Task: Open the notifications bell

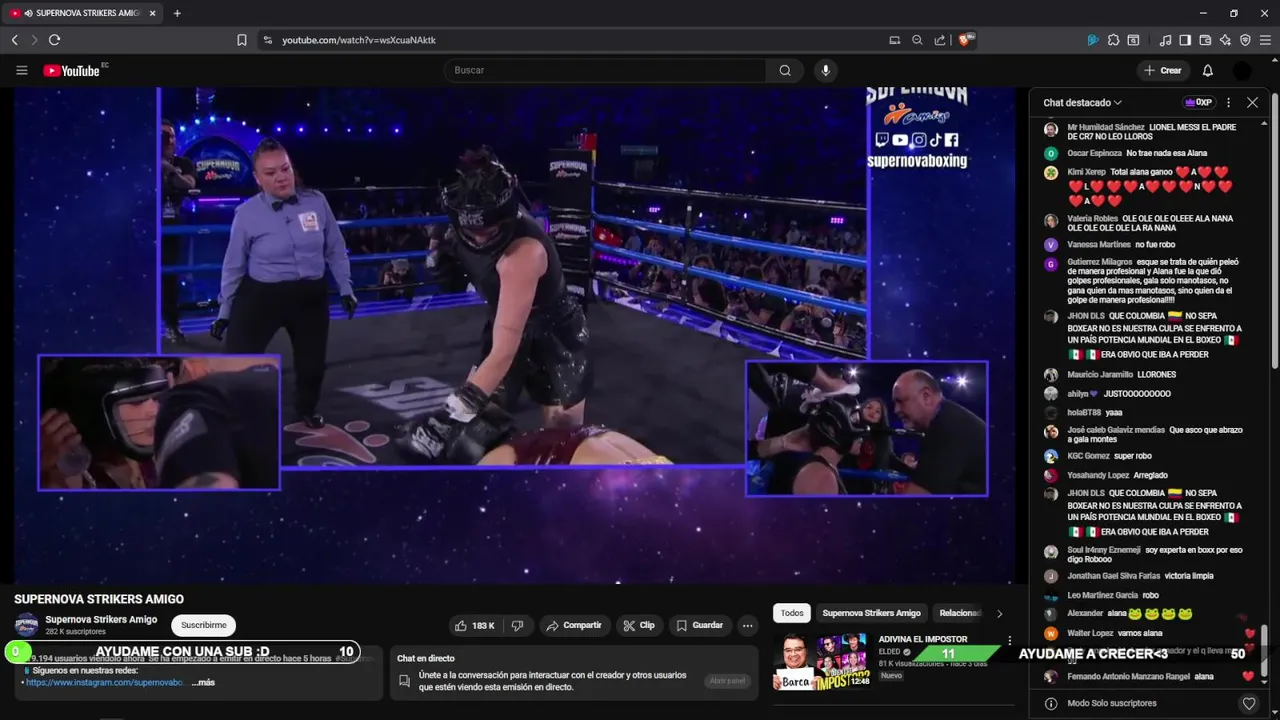Action: point(1207,70)
